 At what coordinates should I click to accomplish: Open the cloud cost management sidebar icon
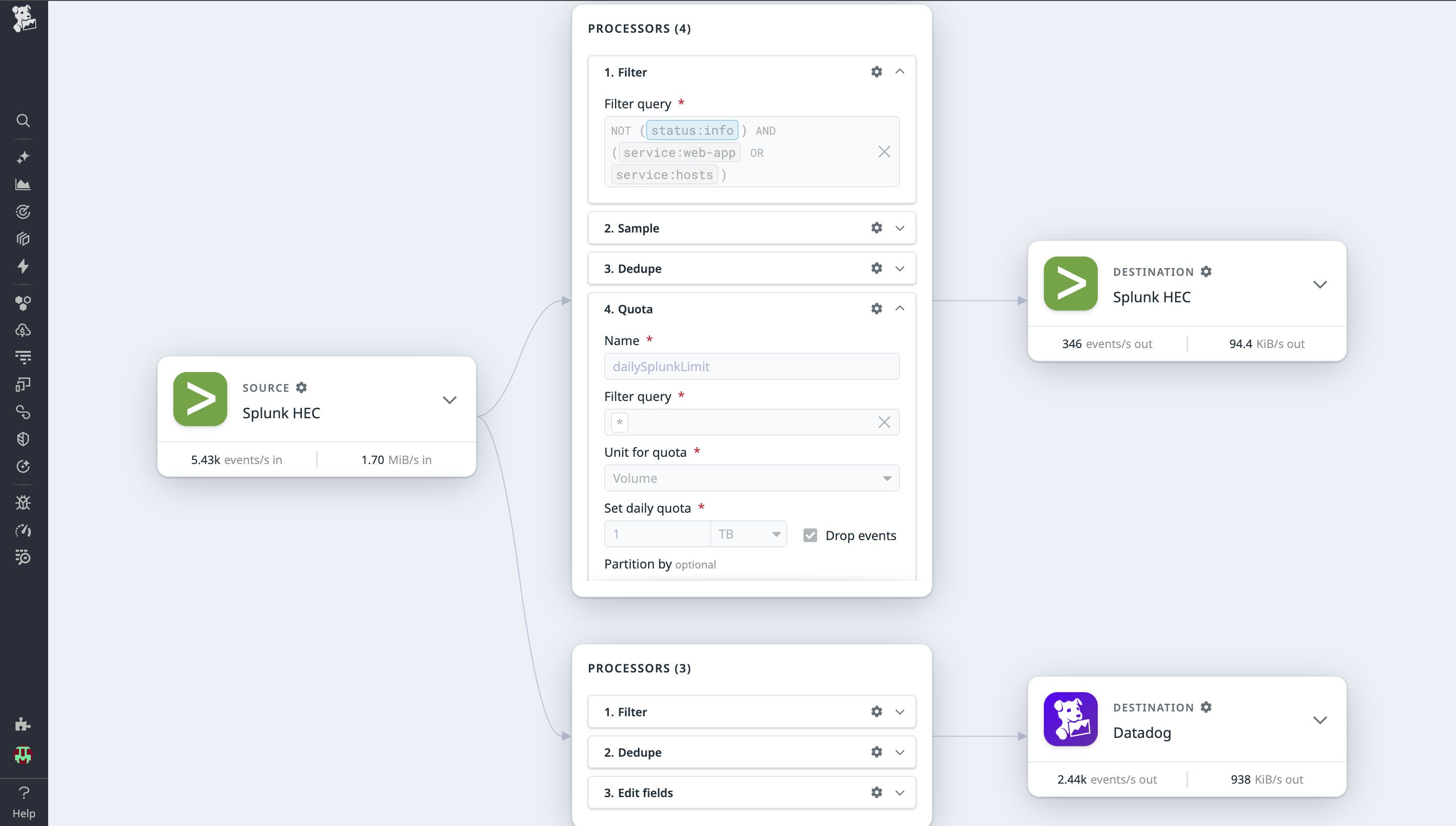tap(23, 330)
